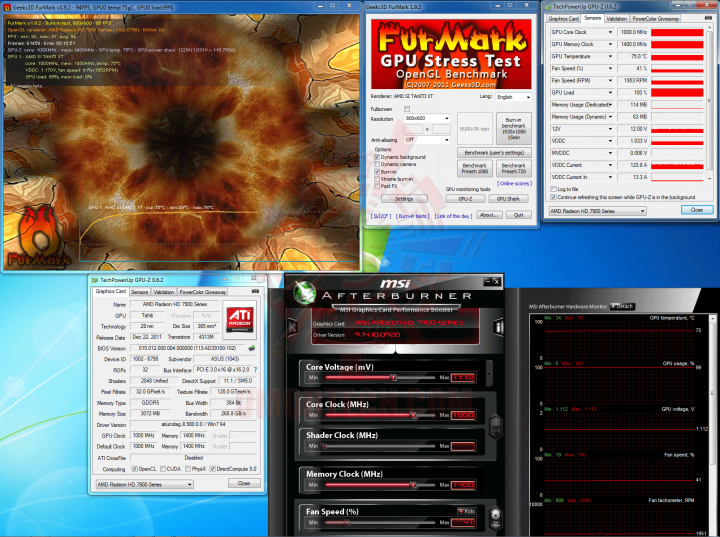Toggle the Fullscreen checkbox in FurMark
The height and width of the screenshot is (537, 720).
(x=407, y=109)
